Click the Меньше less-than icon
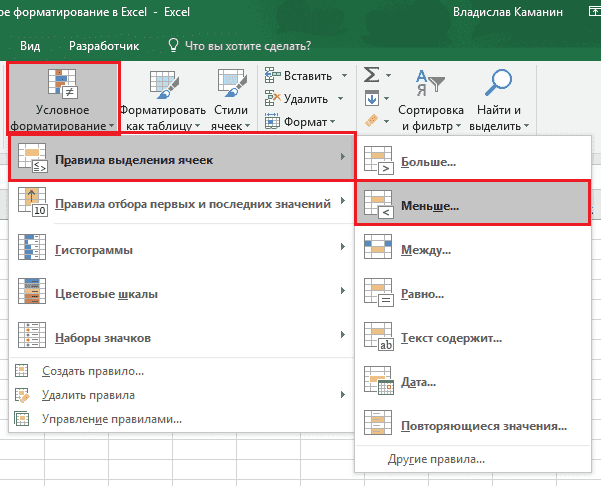Screen dimensions: 601x486 pos(379,204)
